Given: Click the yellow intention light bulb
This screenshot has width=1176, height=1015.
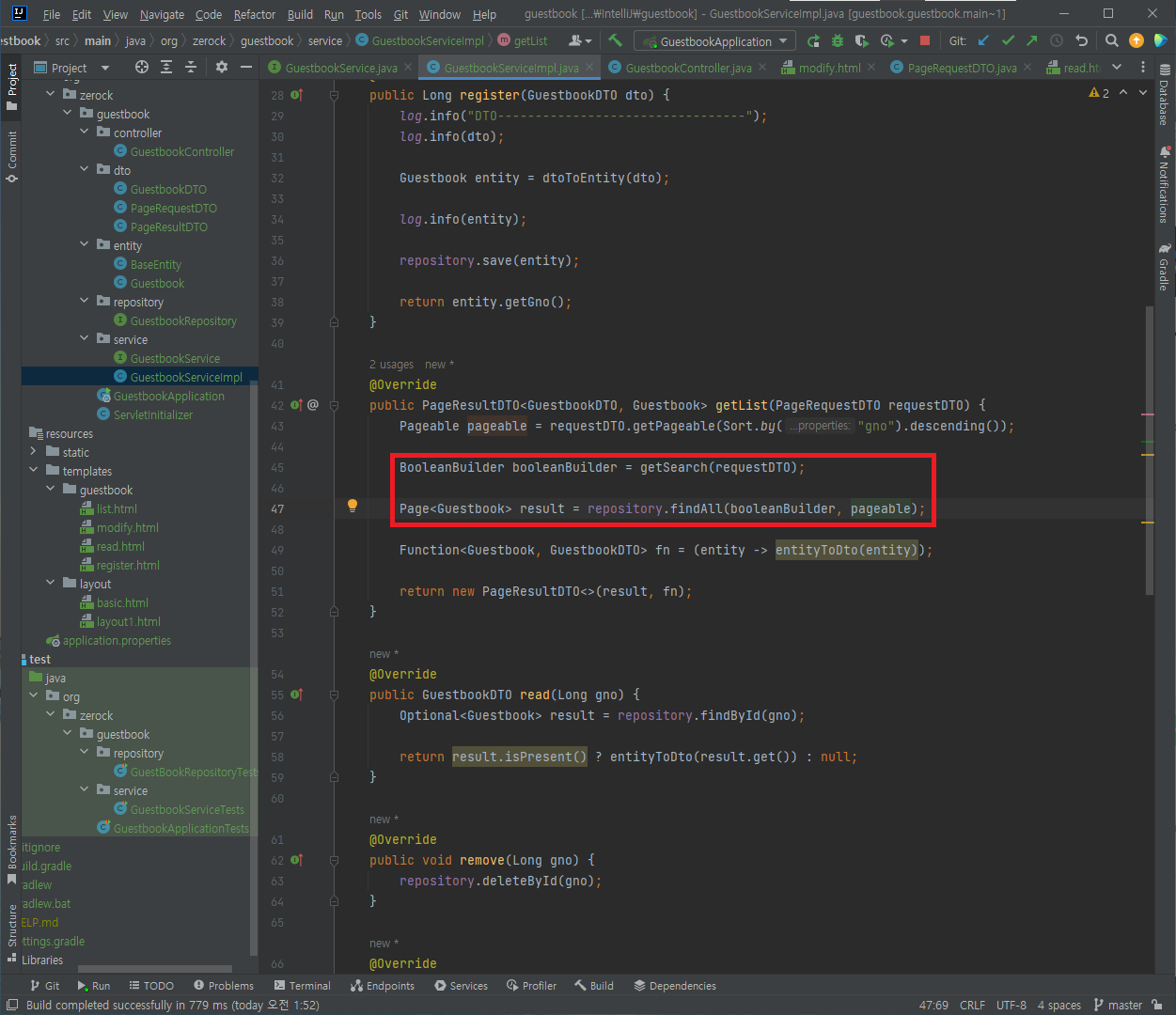Looking at the screenshot, I should click(x=353, y=506).
